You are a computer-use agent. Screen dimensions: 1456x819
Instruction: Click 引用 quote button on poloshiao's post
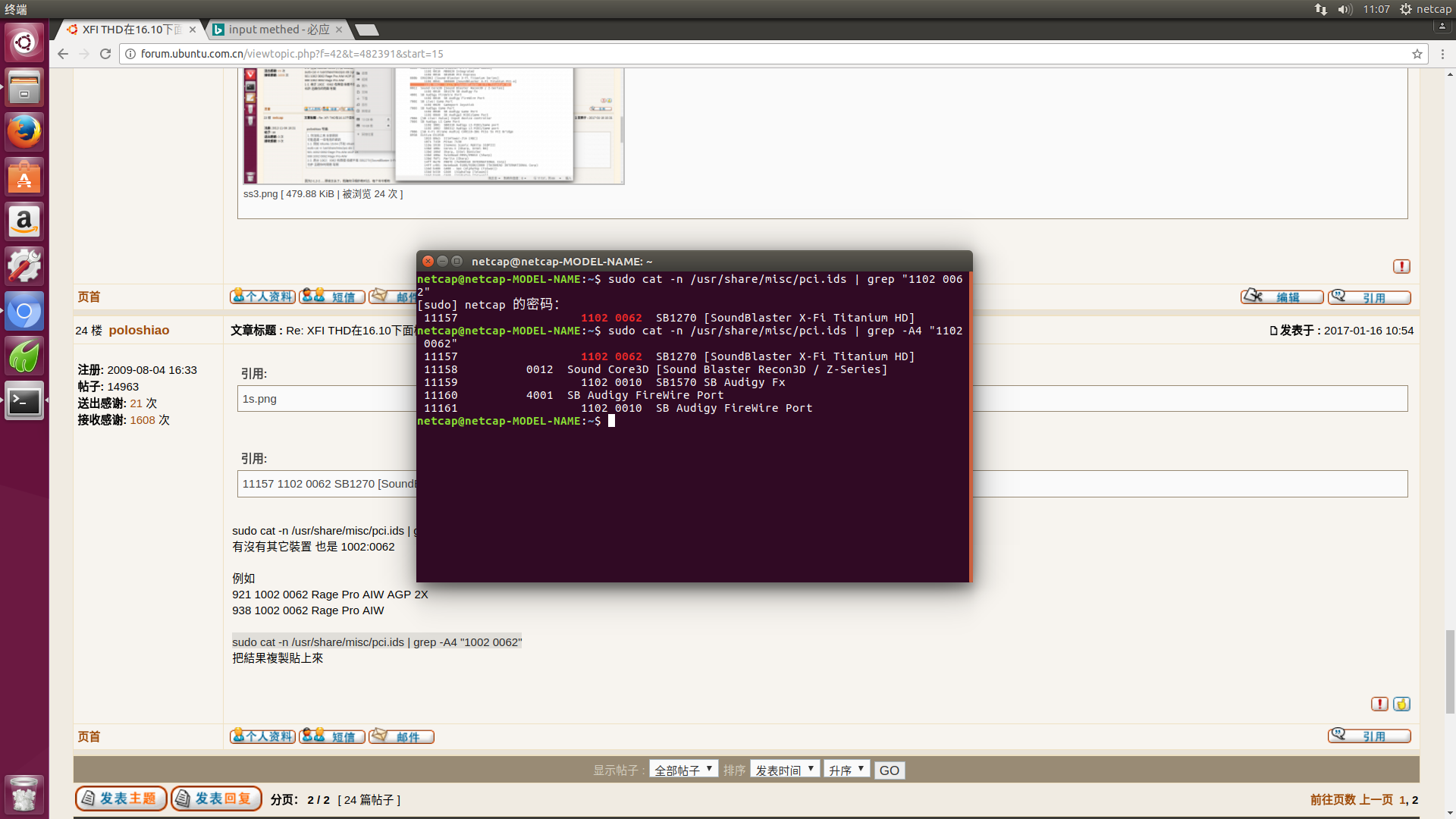1370,736
